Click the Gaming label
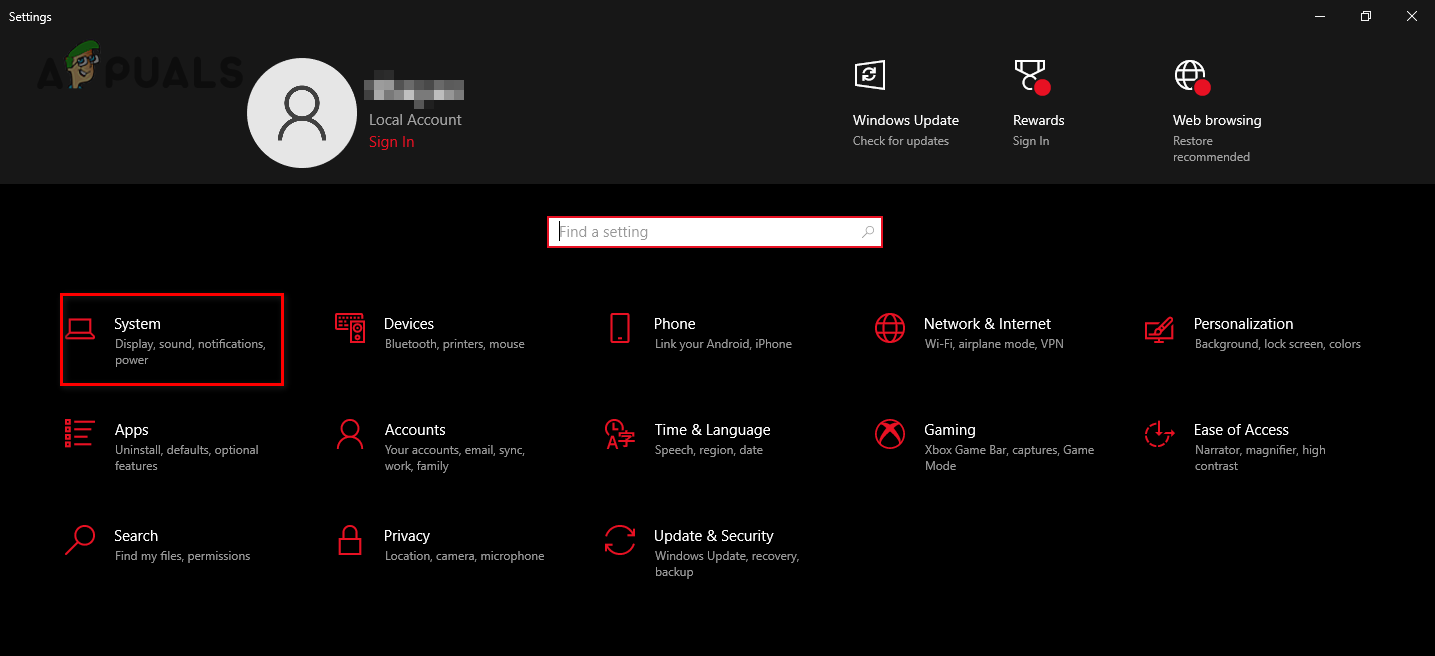Viewport: 1435px width, 656px height. tap(950, 430)
